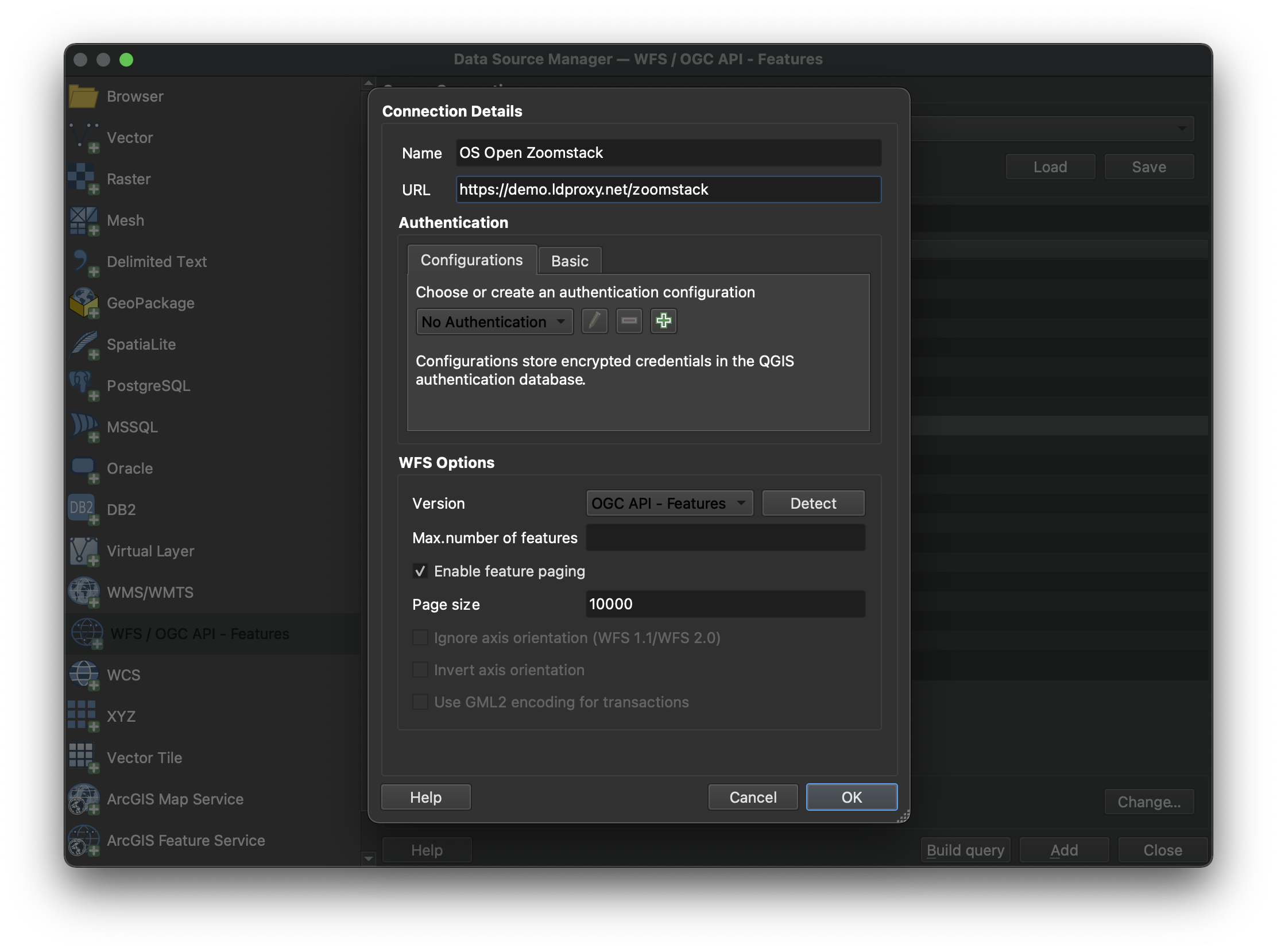The width and height of the screenshot is (1277, 952).
Task: Select the Vector Tile icon
Action: pos(84,758)
